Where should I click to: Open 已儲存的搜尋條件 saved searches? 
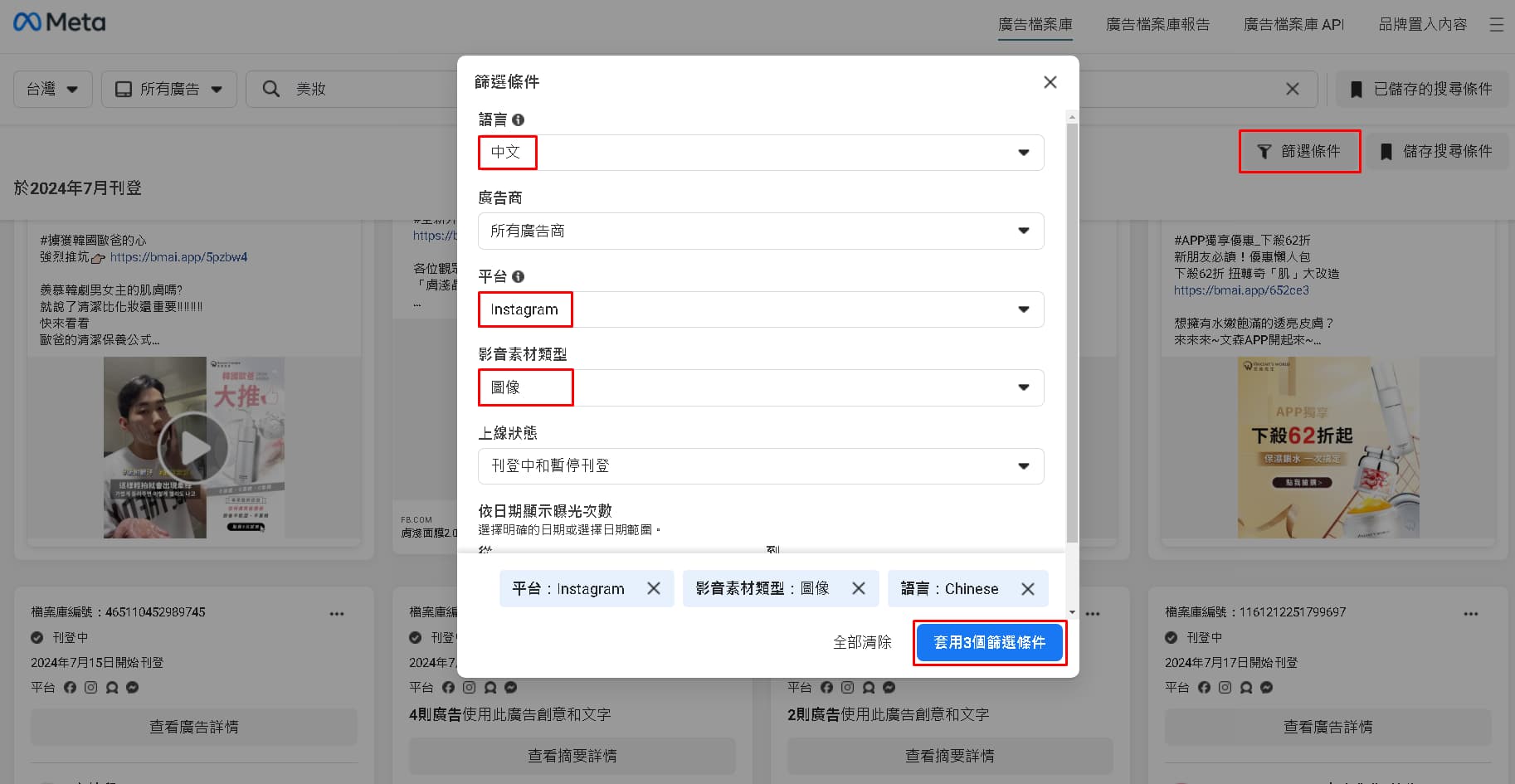tap(1422, 89)
